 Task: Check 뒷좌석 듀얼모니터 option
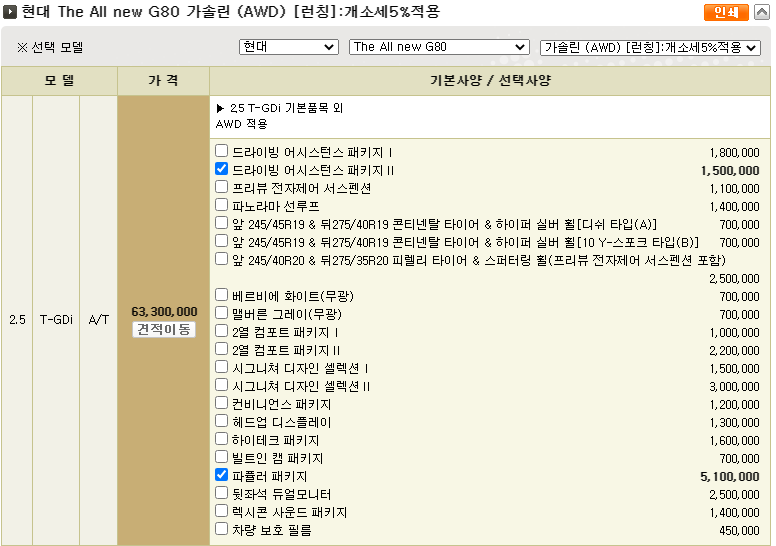221,493
